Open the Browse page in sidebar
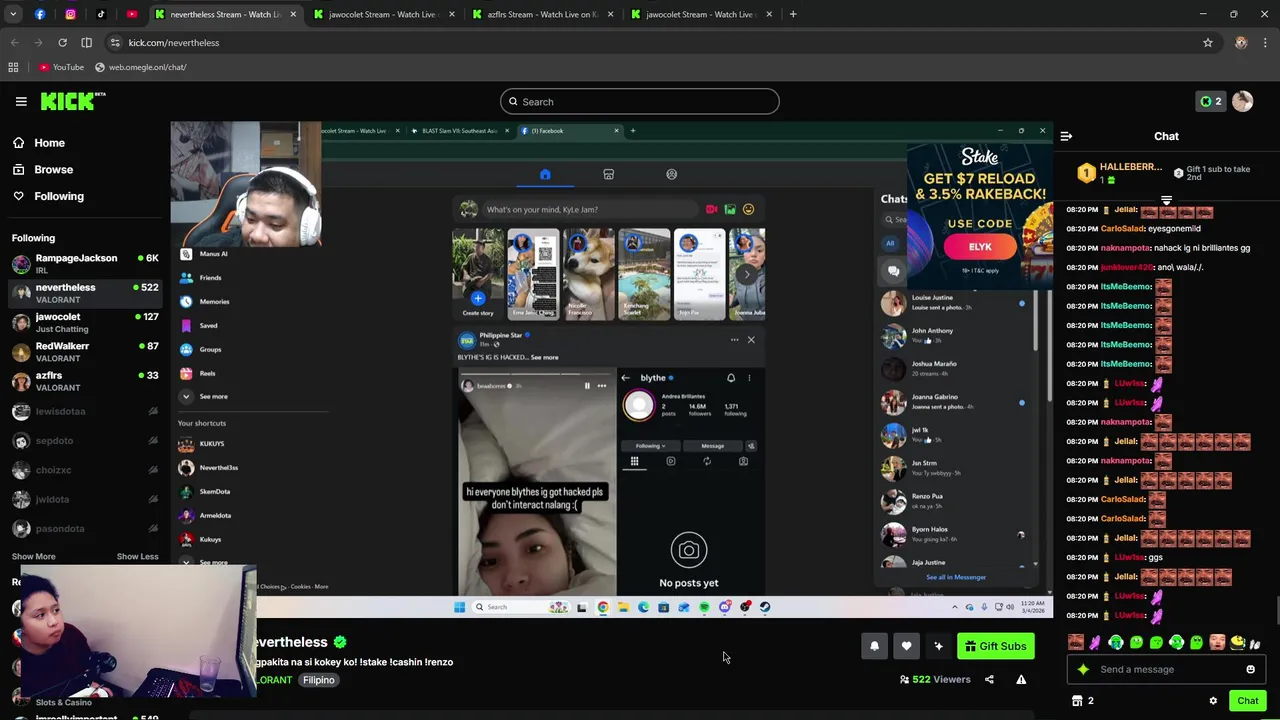The image size is (1280, 720). click(x=53, y=170)
